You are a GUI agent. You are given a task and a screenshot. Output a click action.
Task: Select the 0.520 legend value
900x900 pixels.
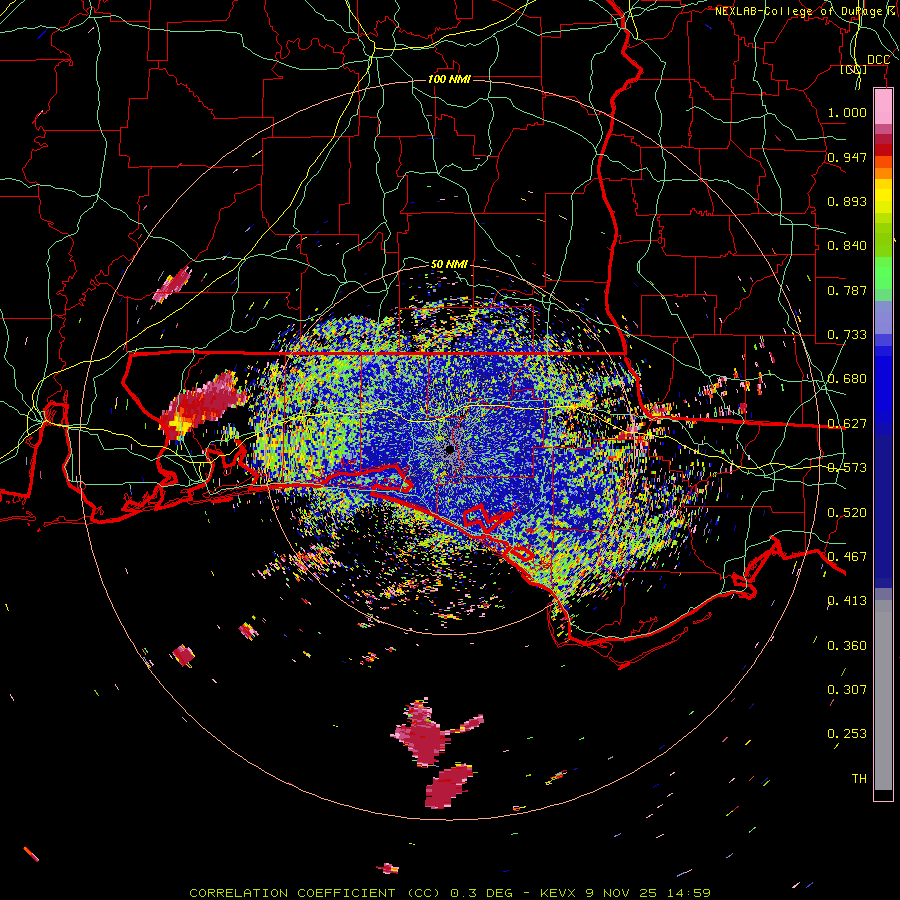[x=847, y=513]
